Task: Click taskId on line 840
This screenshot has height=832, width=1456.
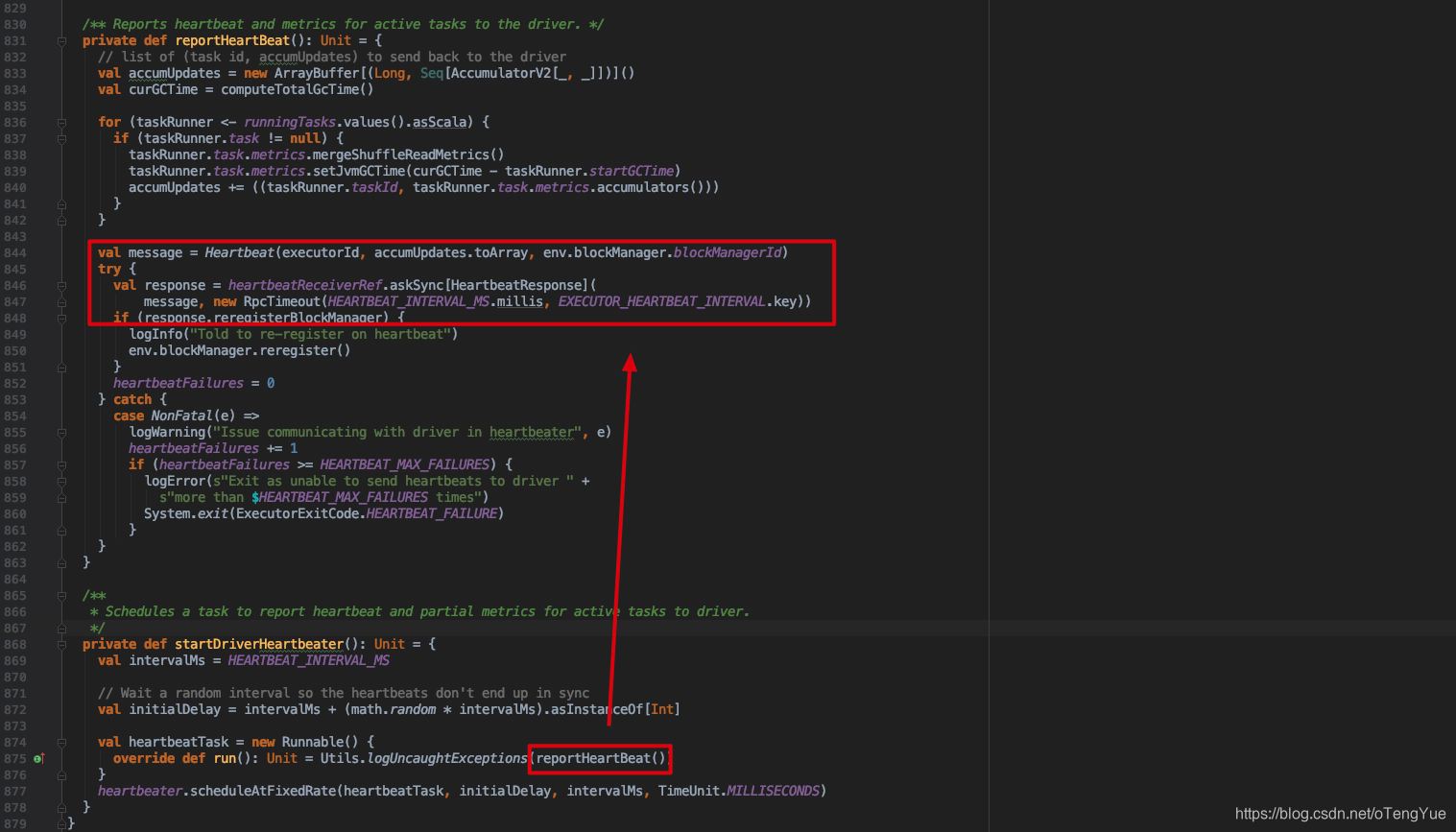Action: tap(374, 187)
